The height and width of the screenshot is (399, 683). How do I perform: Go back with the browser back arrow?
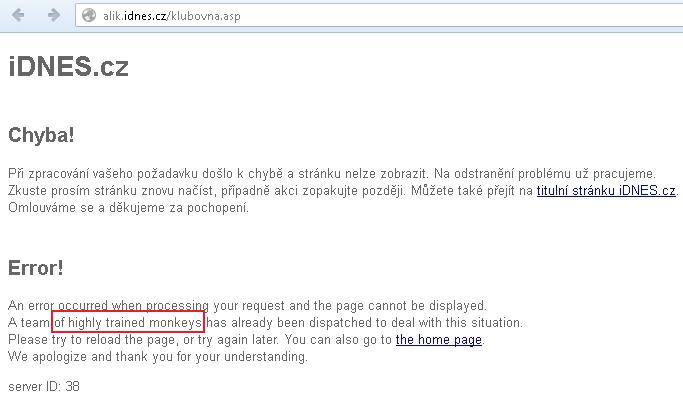coord(18,15)
